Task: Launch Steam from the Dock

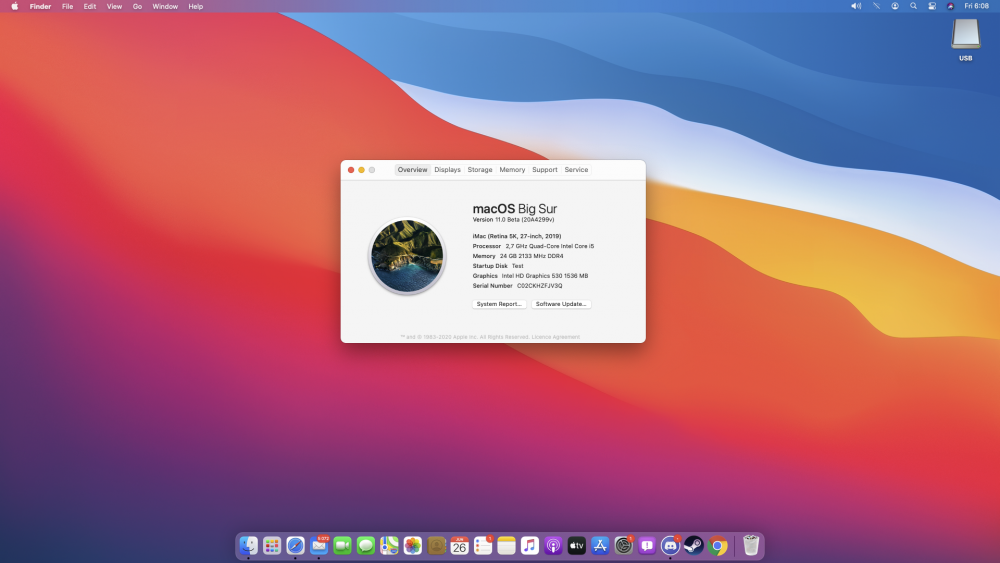Action: 694,546
